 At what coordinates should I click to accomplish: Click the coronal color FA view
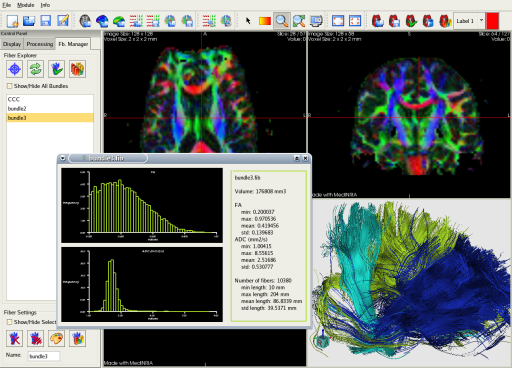(410, 114)
